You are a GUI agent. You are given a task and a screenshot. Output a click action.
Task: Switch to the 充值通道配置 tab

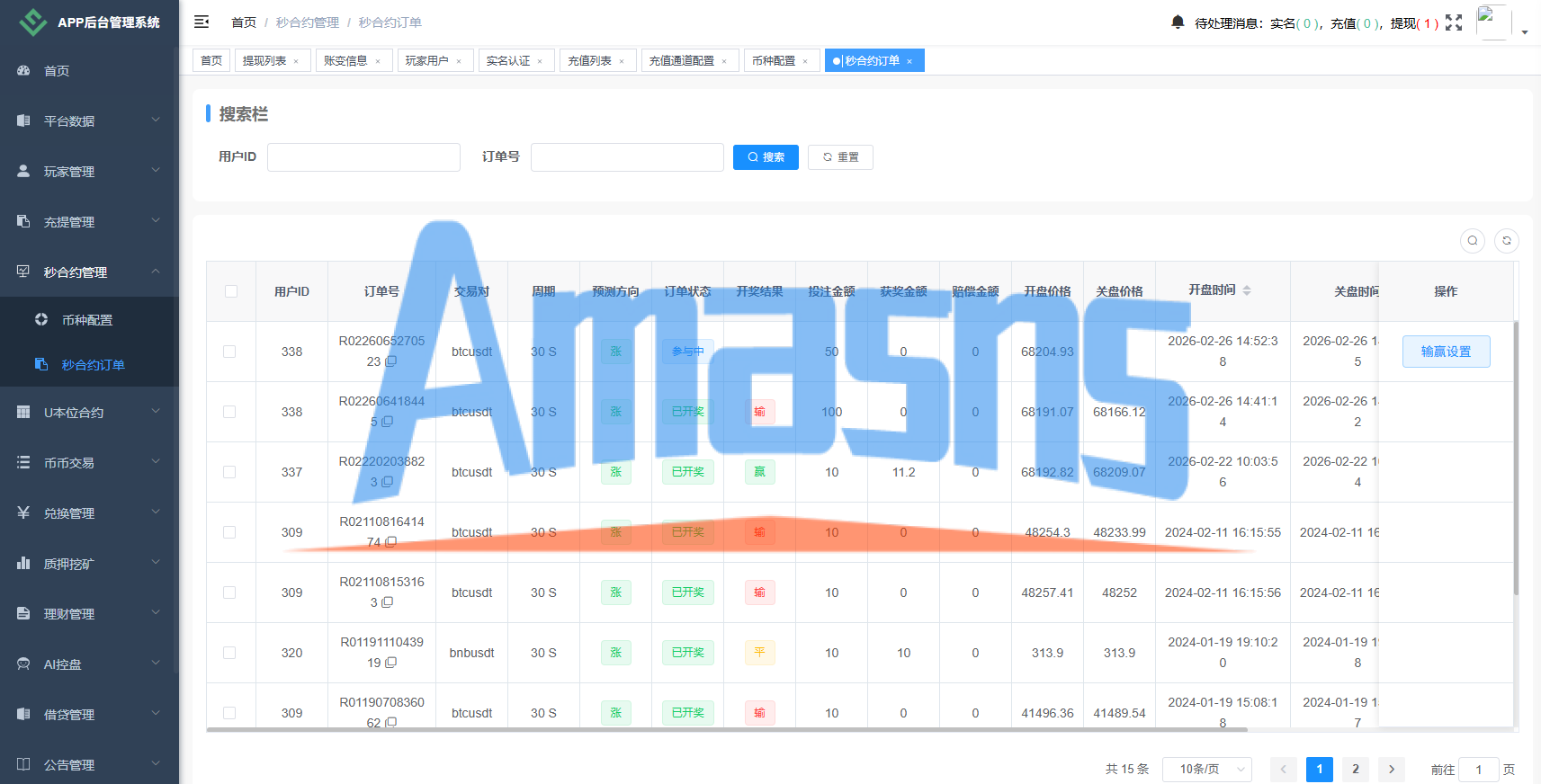coord(689,60)
